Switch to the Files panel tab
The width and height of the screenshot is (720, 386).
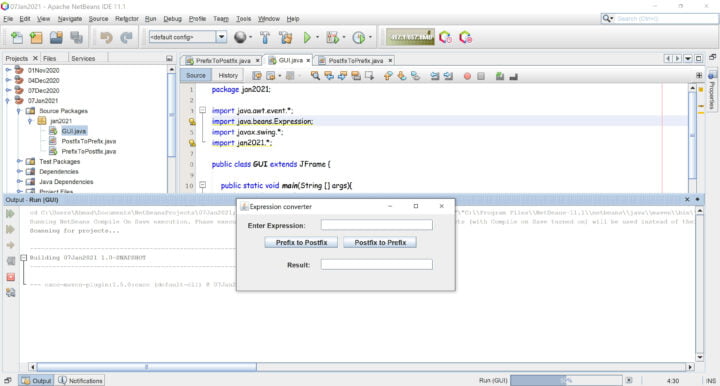50,58
